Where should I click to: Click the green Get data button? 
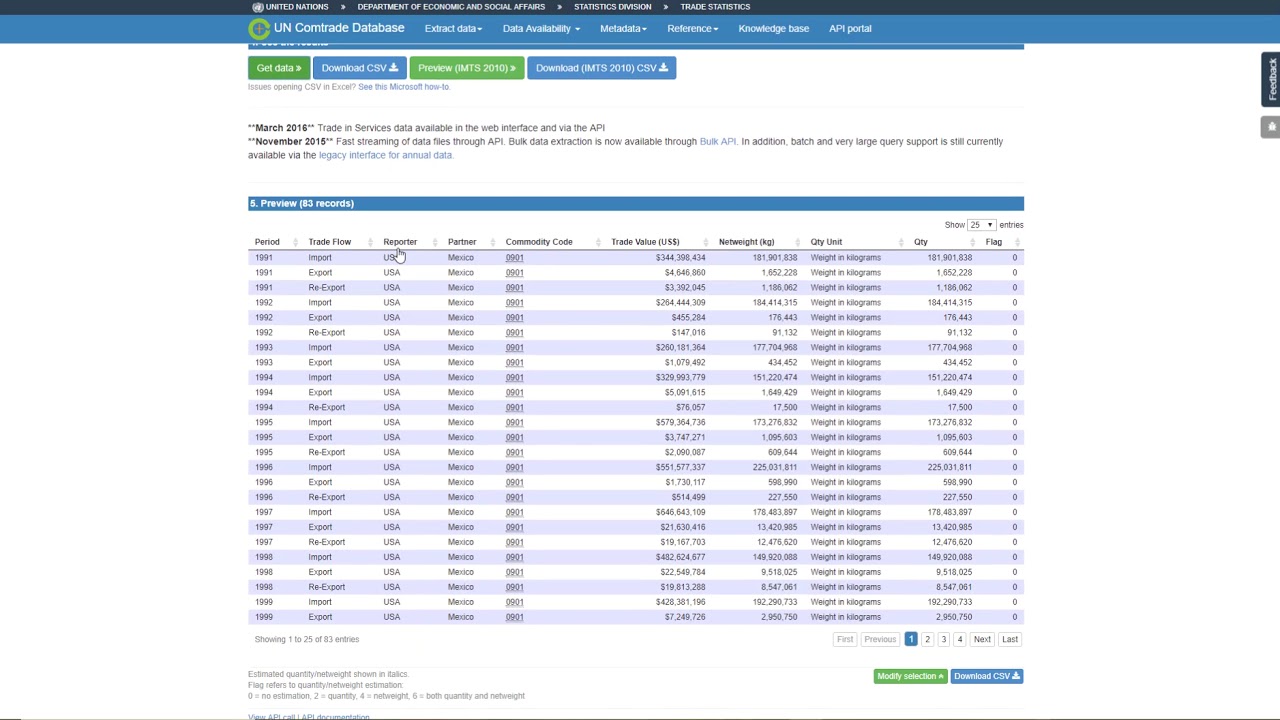279,68
